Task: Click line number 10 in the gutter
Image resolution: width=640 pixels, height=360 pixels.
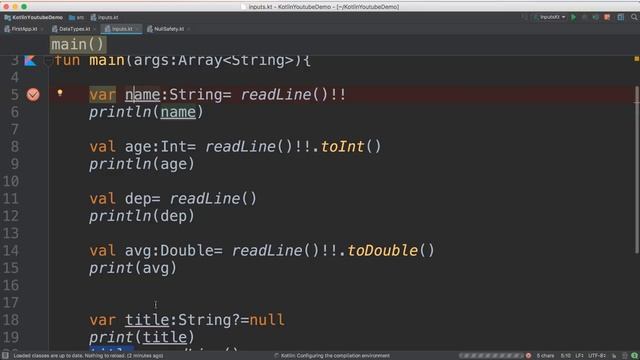Action: tap(11, 181)
